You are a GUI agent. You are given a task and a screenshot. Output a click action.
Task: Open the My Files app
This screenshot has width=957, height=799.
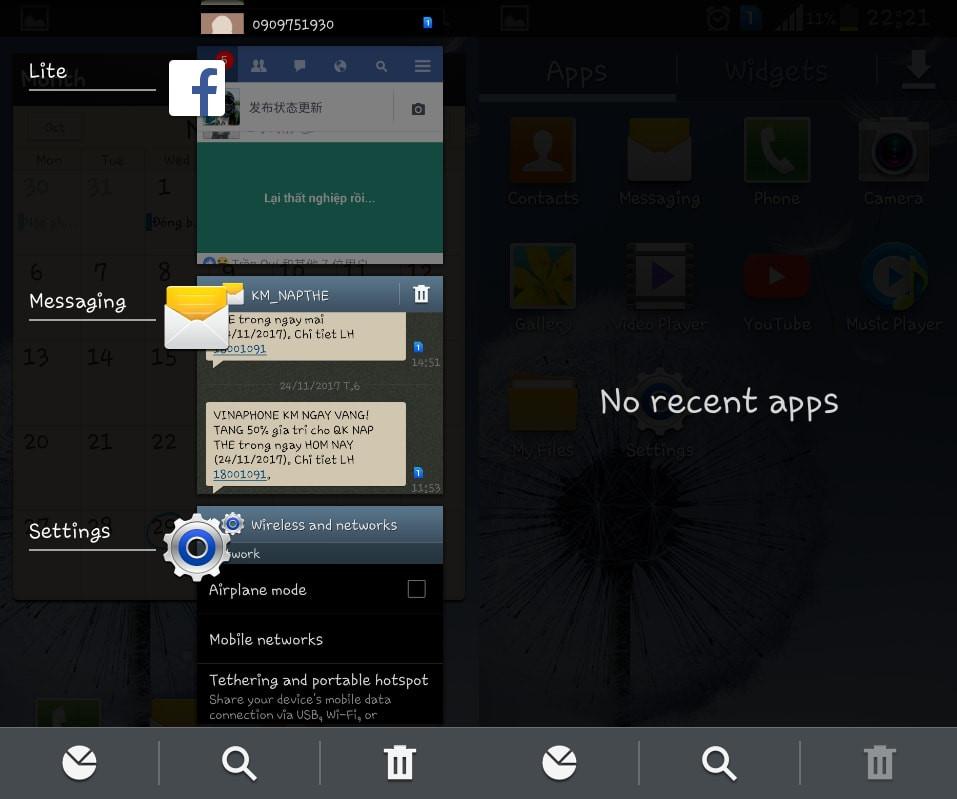[542, 402]
